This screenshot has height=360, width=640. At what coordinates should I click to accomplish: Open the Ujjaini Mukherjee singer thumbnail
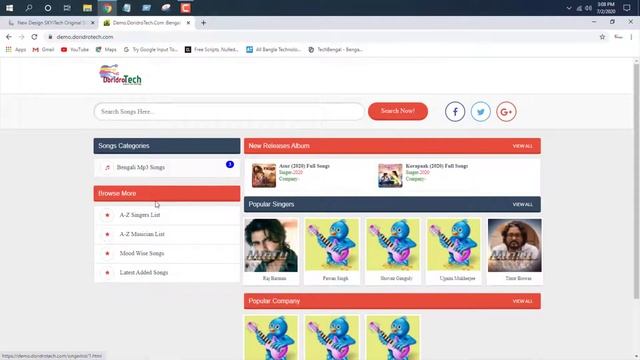[x=454, y=245]
